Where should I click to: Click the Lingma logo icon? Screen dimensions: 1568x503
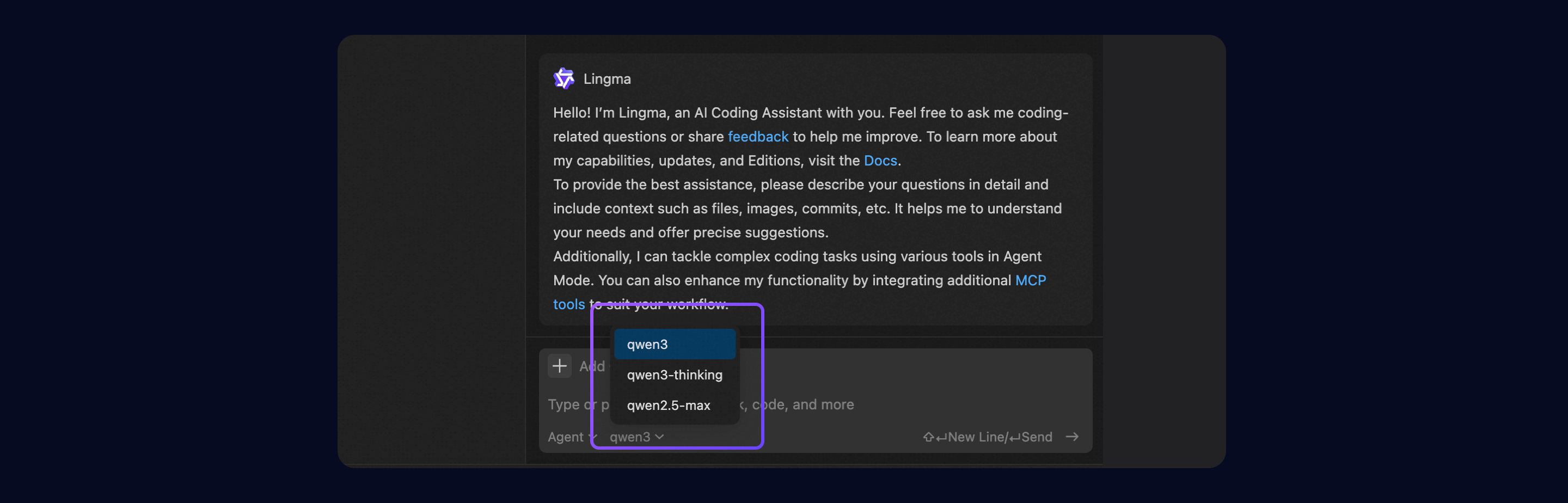pyautogui.click(x=563, y=78)
